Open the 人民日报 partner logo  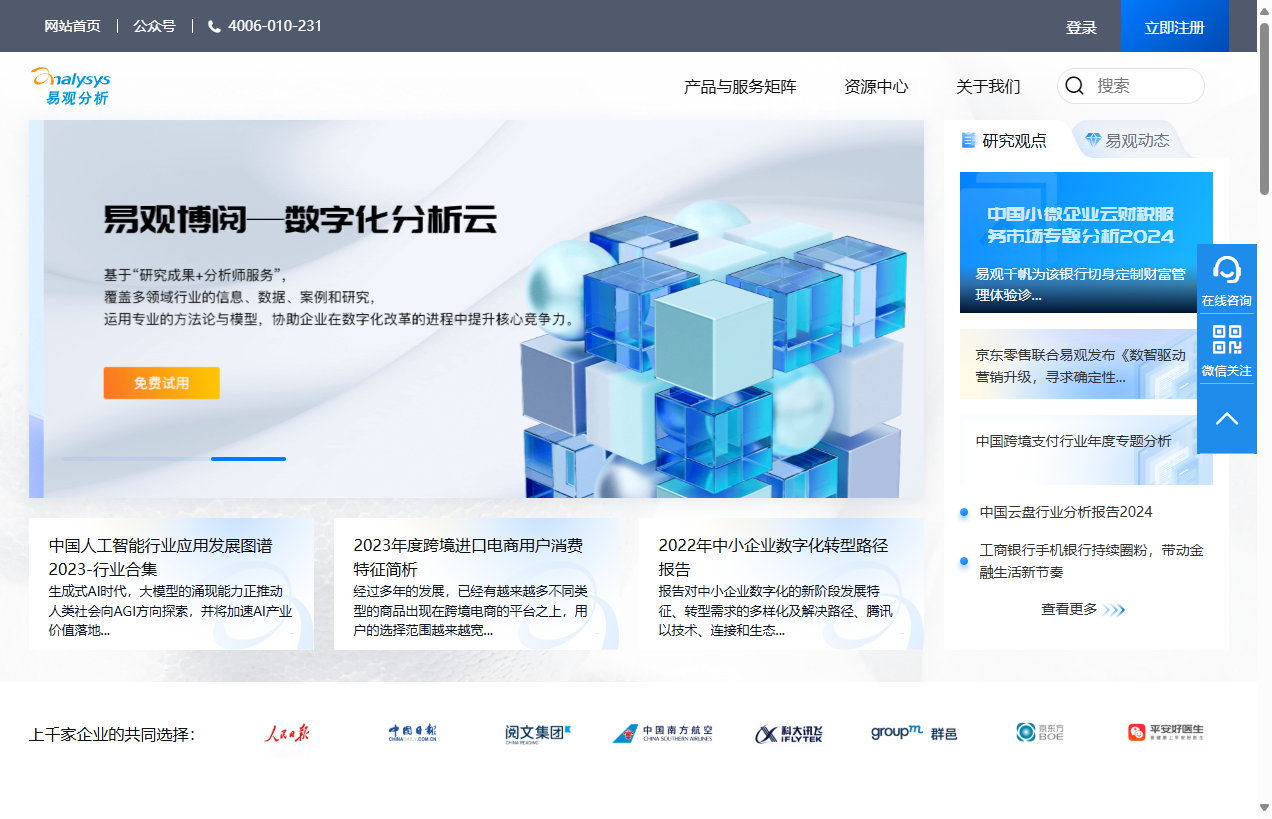point(287,732)
